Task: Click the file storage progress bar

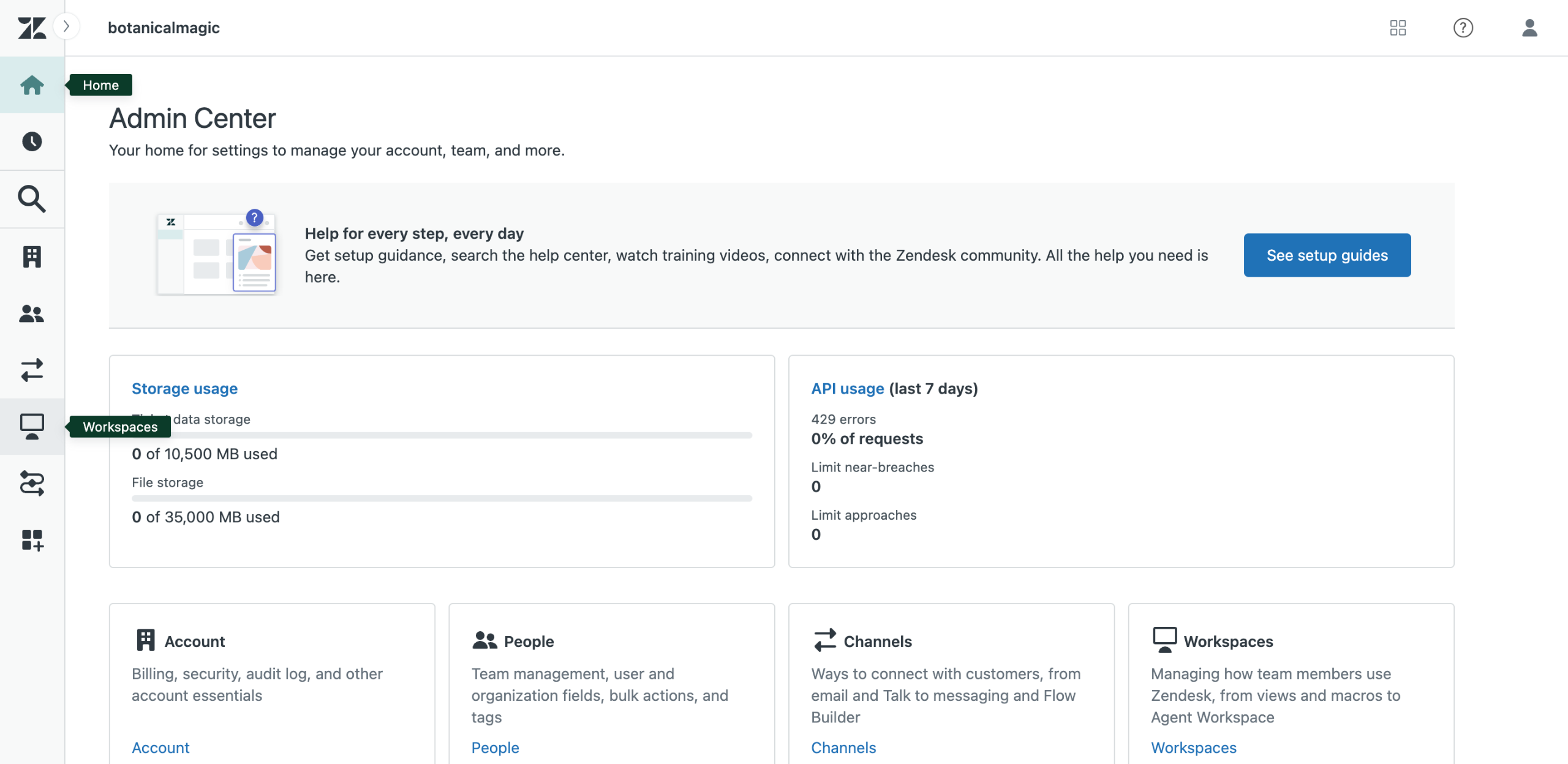Action: coord(442,498)
